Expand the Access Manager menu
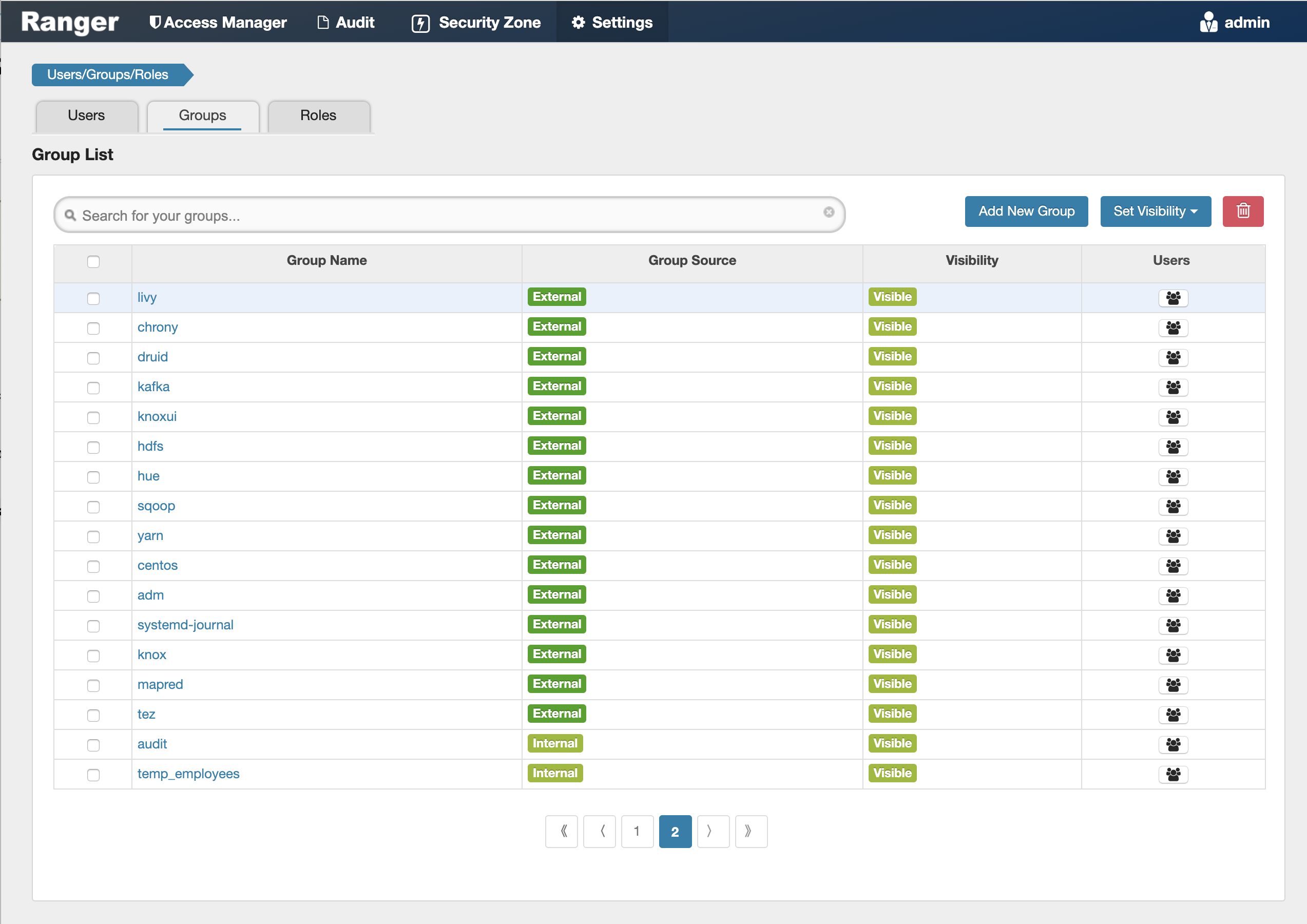 click(218, 22)
